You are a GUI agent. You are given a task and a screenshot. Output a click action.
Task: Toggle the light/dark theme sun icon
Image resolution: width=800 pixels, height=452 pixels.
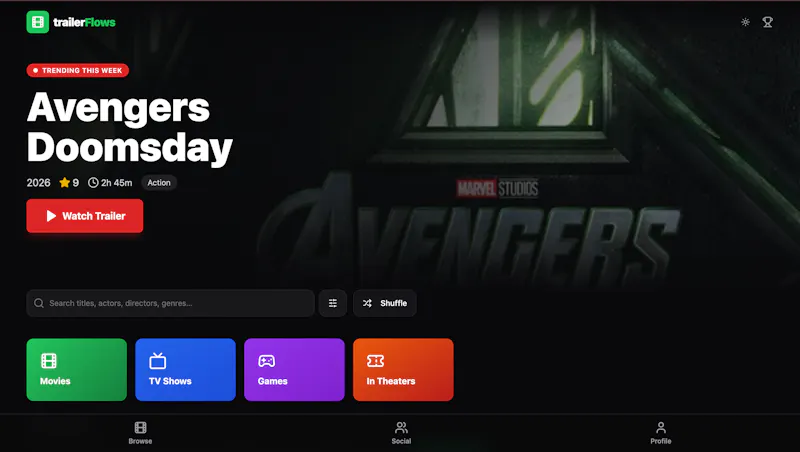[x=745, y=22]
